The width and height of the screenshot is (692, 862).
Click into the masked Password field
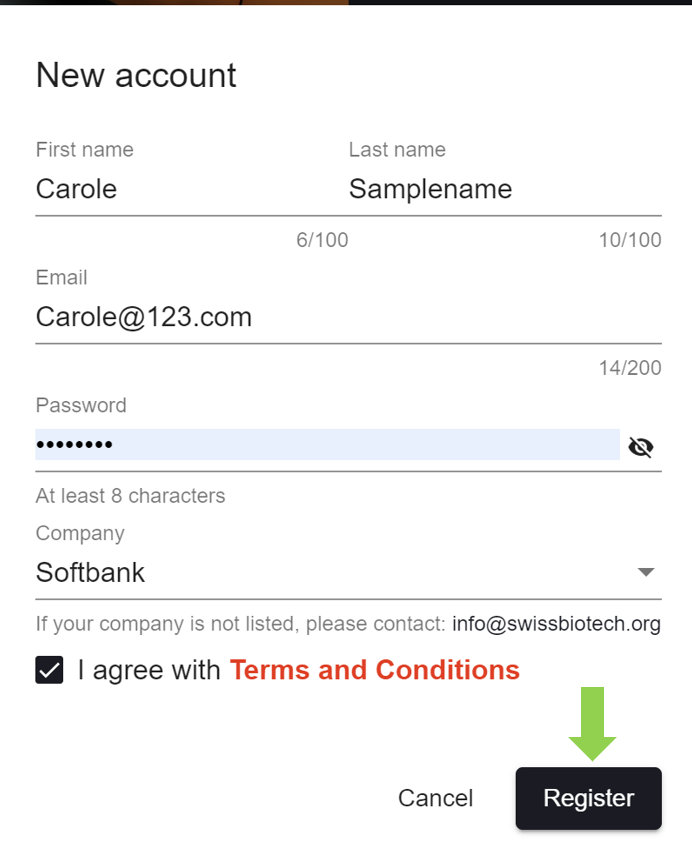click(320, 445)
